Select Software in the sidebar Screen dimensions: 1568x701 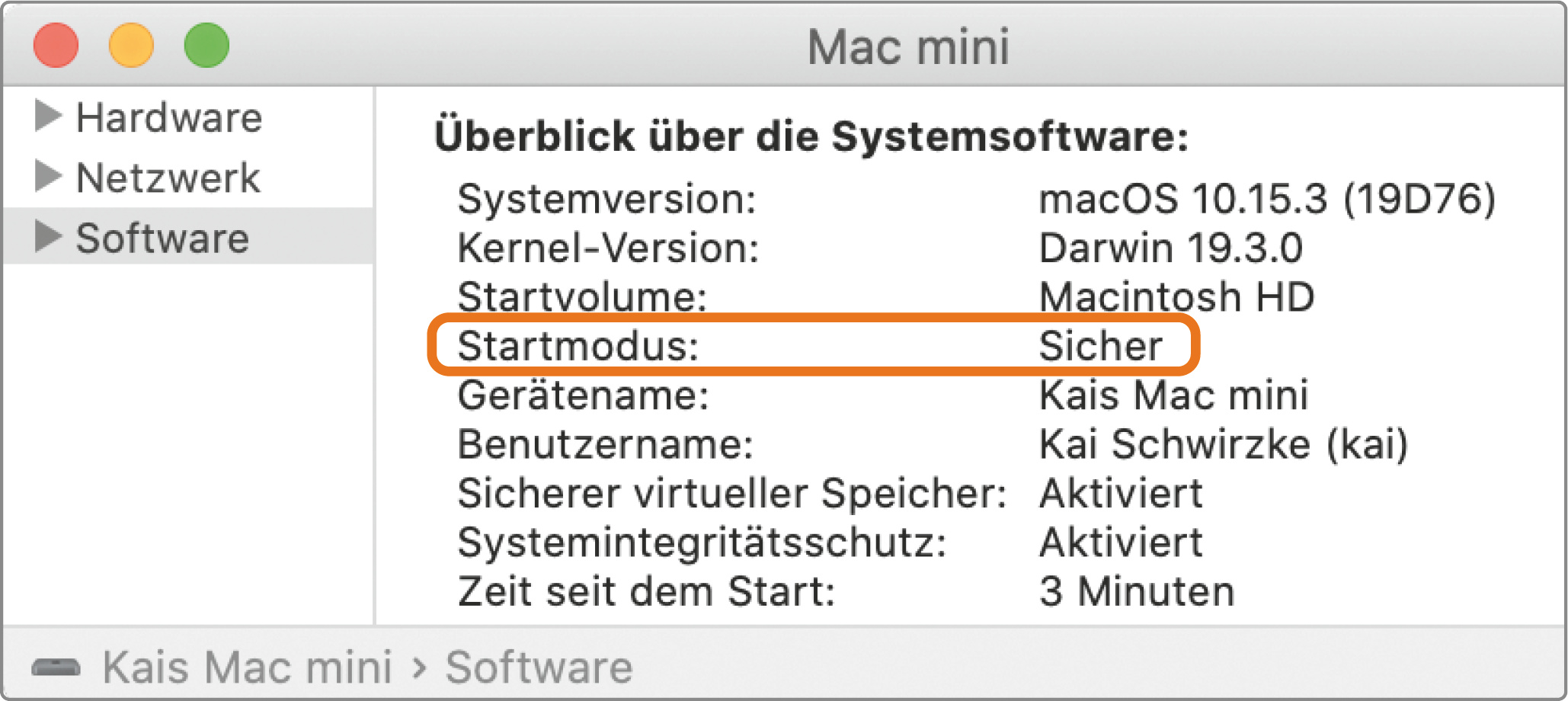tap(162, 238)
